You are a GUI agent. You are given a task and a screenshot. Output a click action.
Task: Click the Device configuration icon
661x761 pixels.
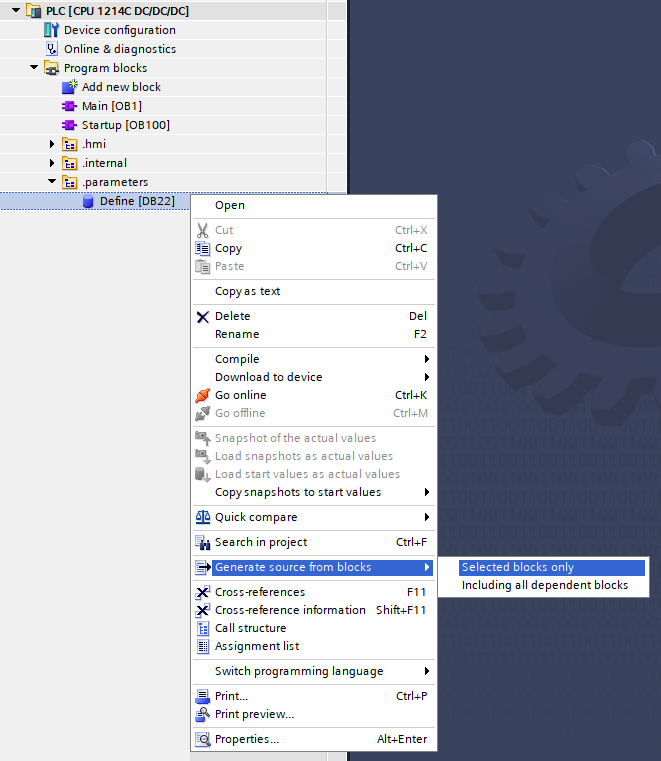pos(51,30)
